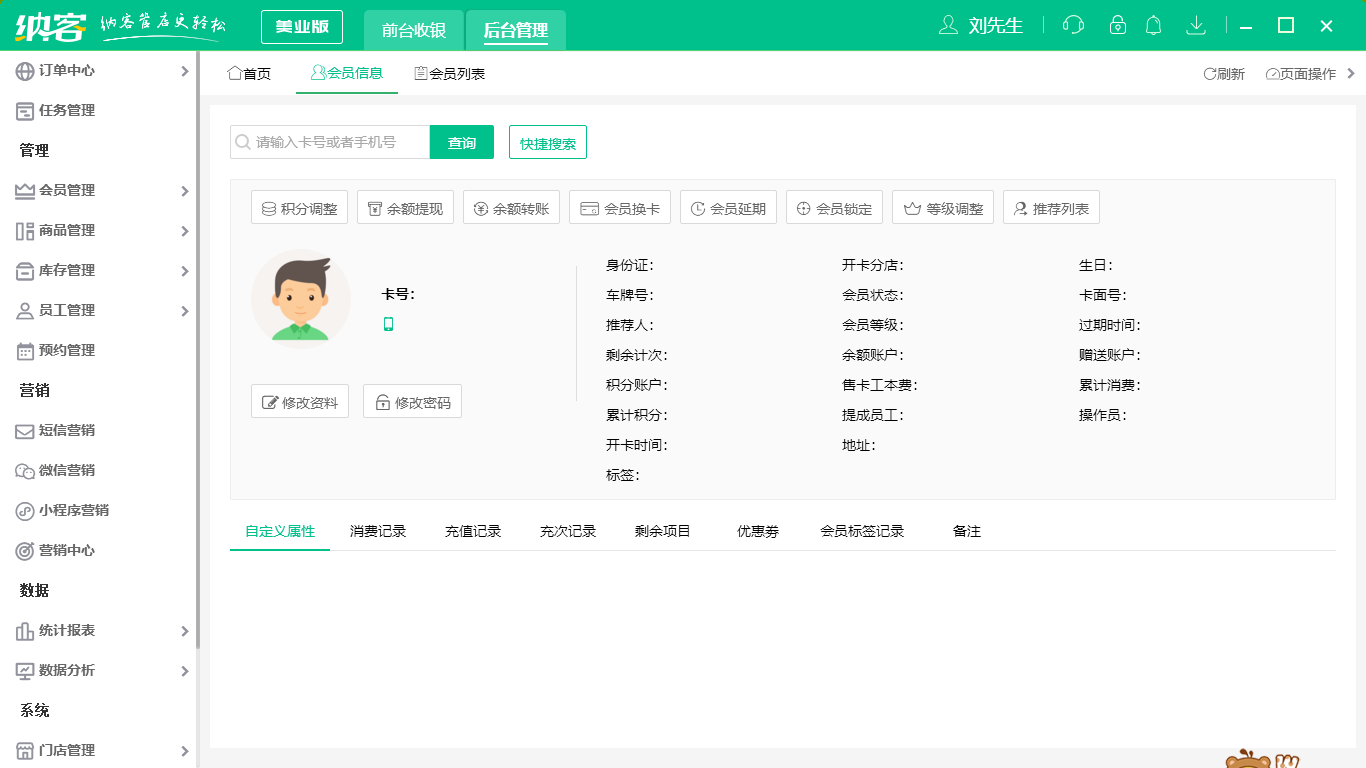1366x768 pixels.
Task: Click the green phone icon below 卡号
Action: point(389,324)
